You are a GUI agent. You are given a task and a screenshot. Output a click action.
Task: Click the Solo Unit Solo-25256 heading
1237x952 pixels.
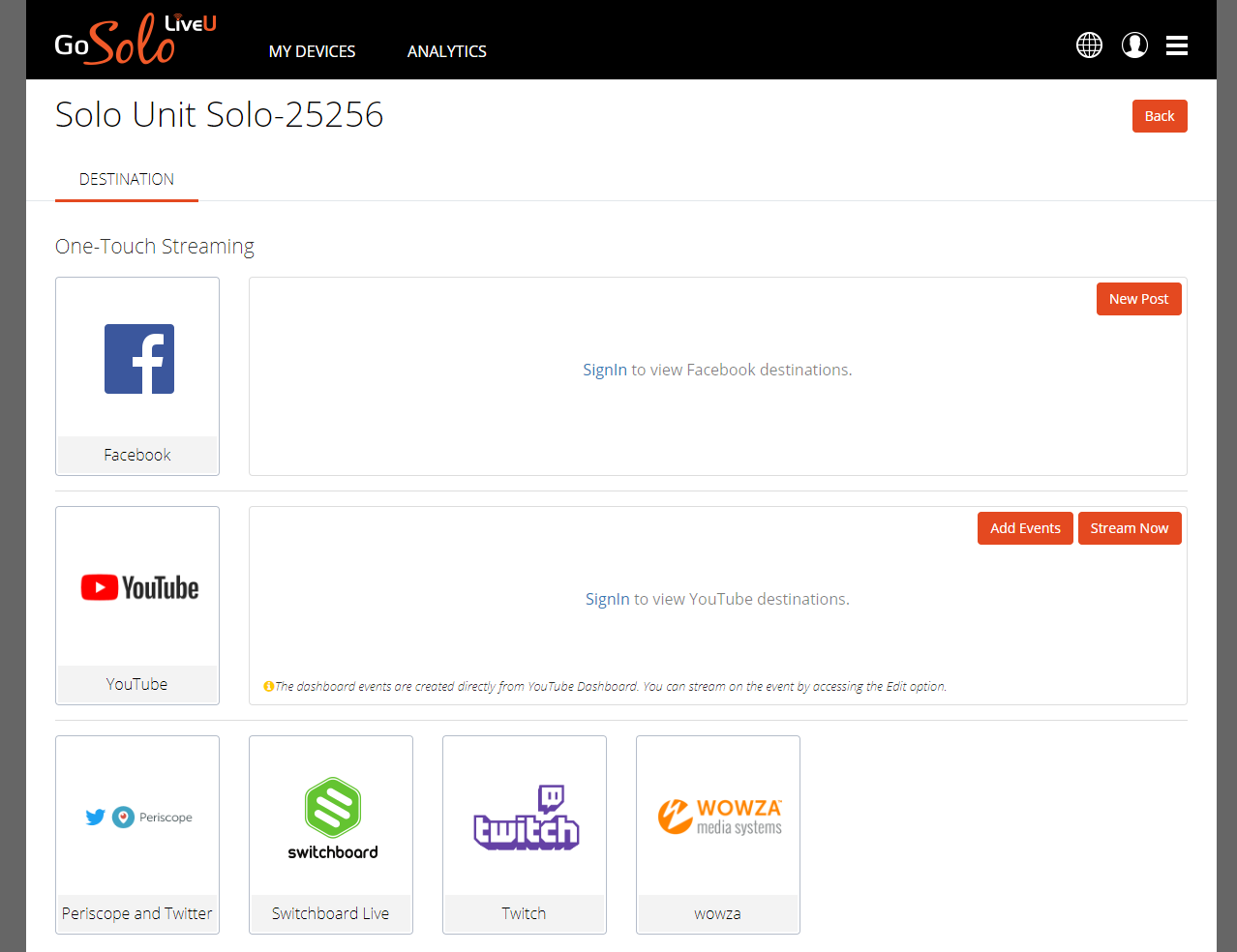pos(220,115)
